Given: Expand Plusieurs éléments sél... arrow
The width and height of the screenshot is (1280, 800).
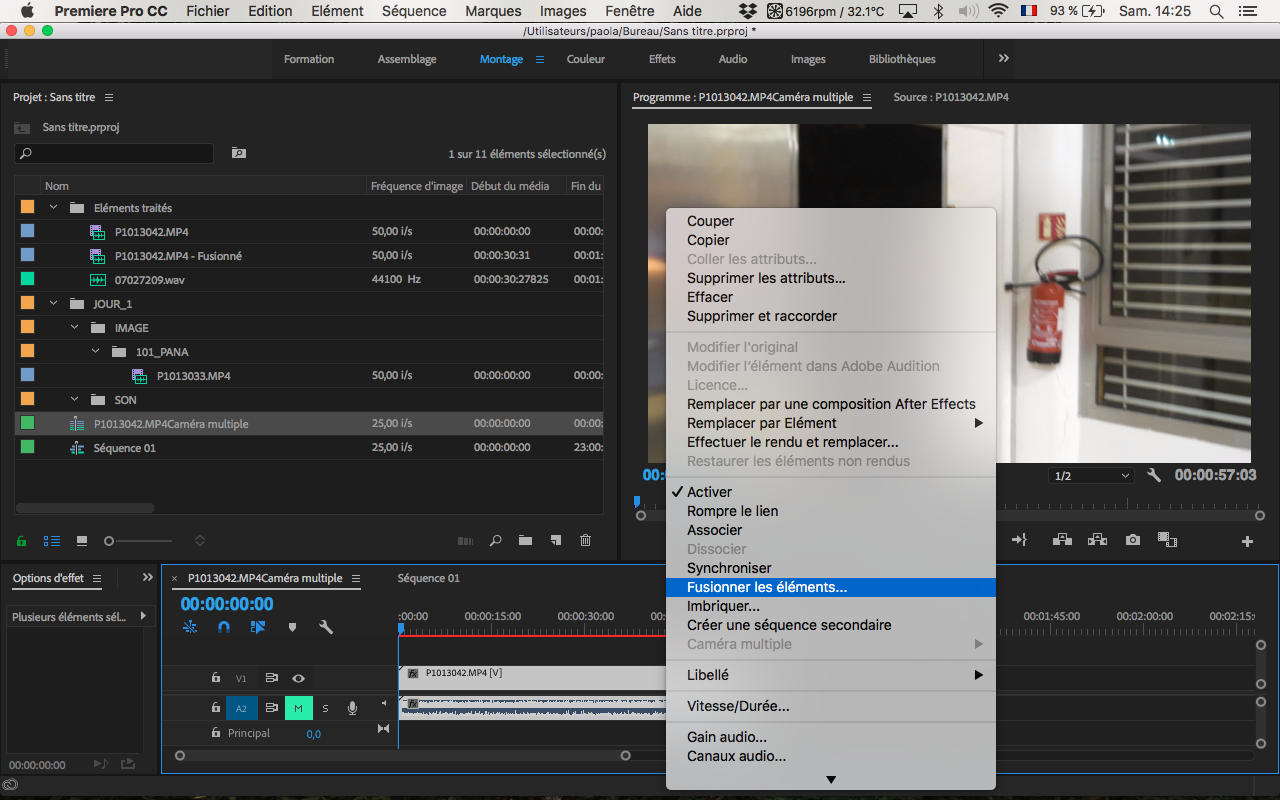Looking at the screenshot, I should coord(143,617).
